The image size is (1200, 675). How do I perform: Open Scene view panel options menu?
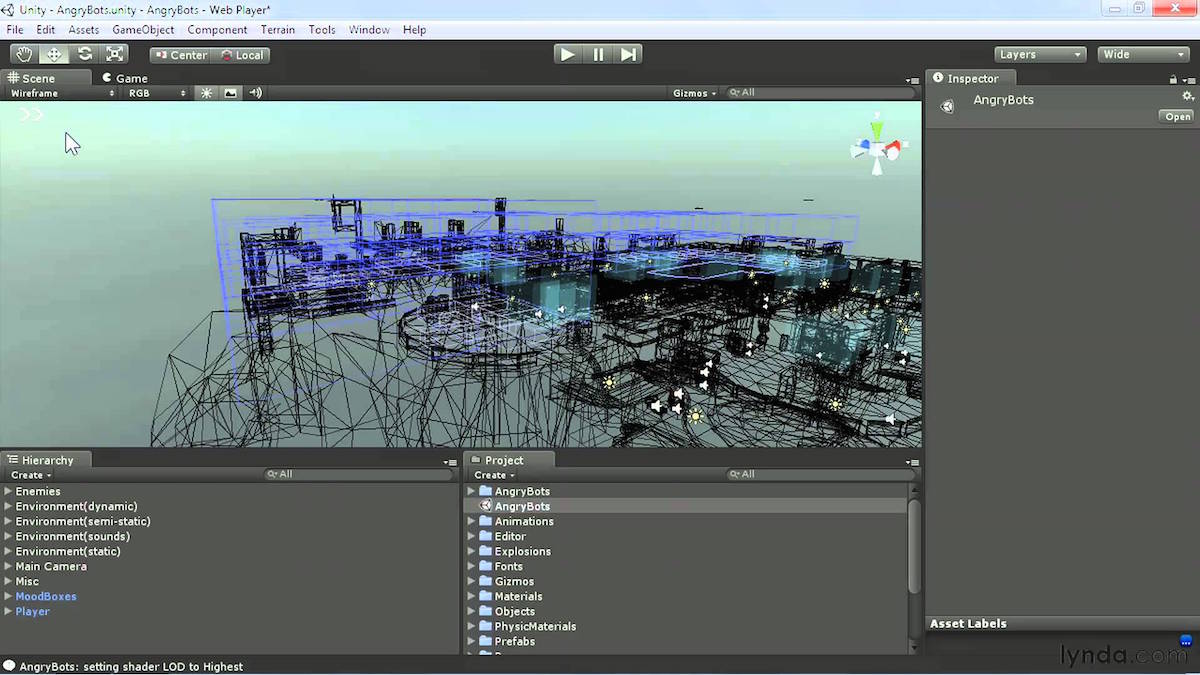(x=912, y=80)
